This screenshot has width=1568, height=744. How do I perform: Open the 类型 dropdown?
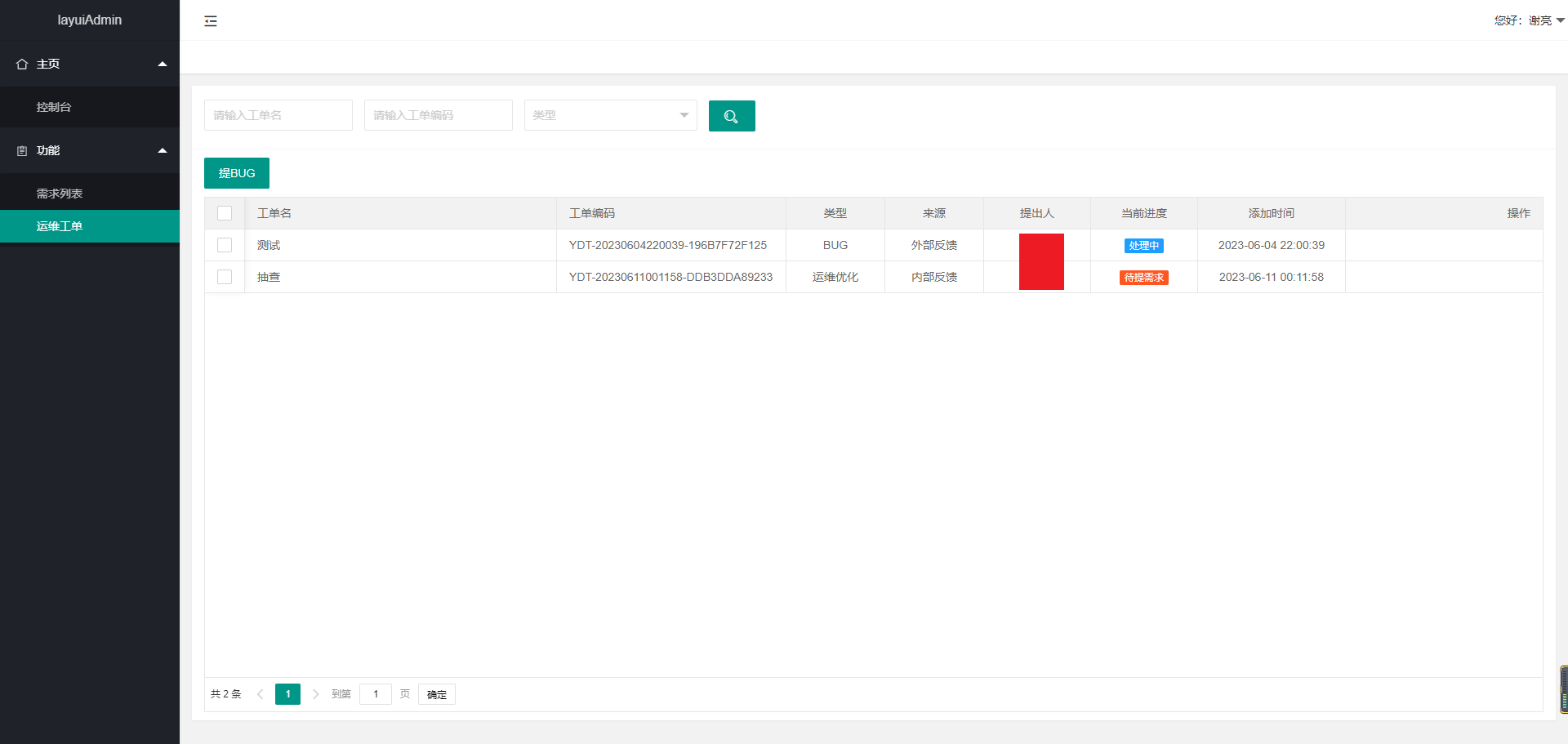(x=611, y=115)
